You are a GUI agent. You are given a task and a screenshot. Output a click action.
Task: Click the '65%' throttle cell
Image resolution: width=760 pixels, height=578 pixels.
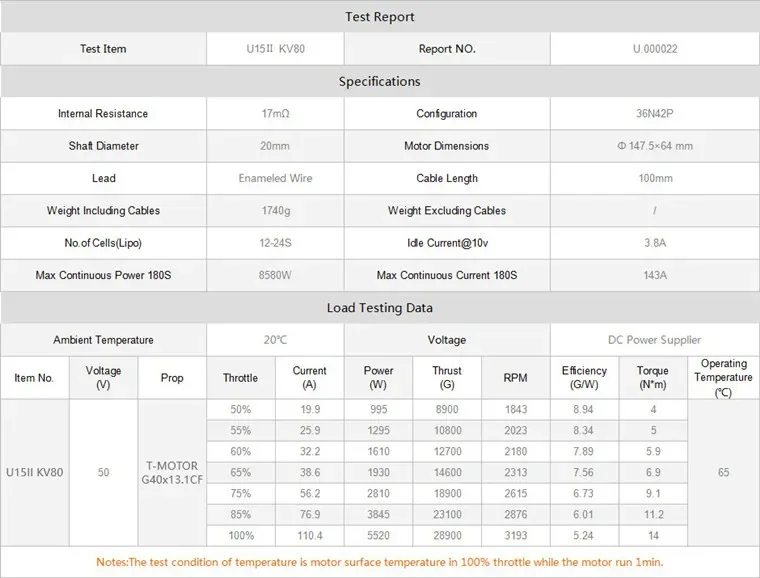point(240,472)
